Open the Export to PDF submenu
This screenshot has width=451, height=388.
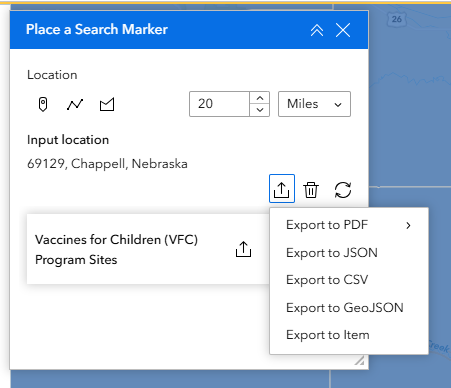[349, 225]
